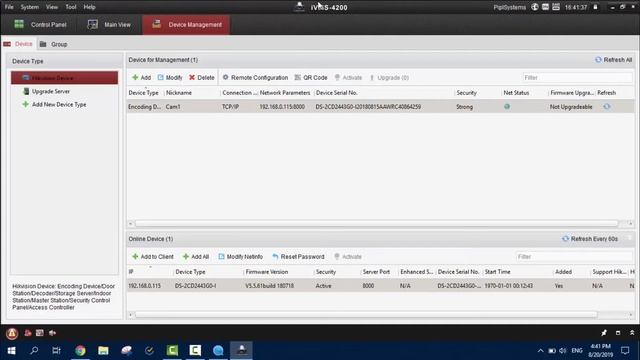
Task: Sort by the Device Serial No. header
Action: [337, 93]
